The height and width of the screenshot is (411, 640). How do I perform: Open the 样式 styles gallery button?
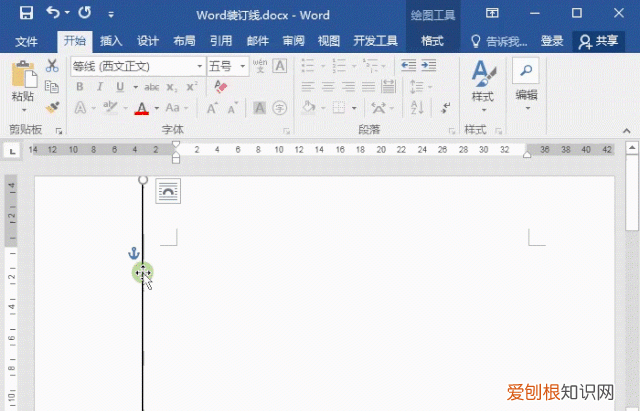(x=483, y=86)
